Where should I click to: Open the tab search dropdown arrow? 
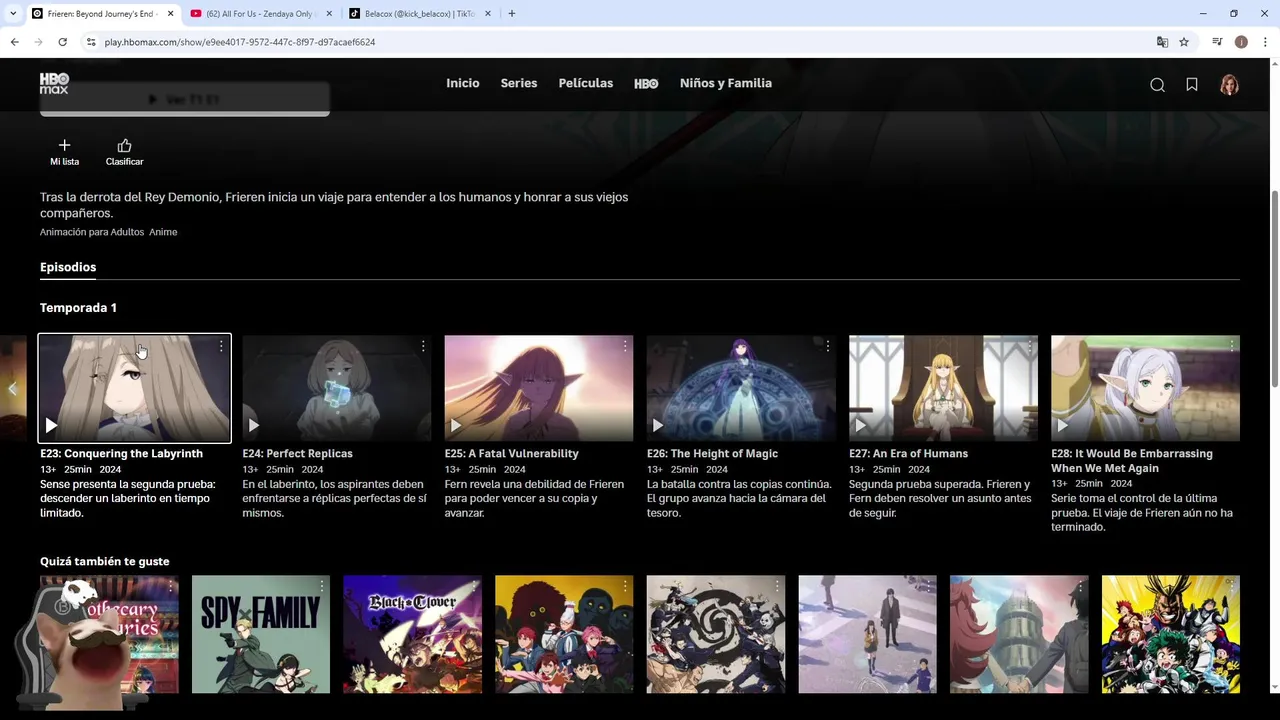pyautogui.click(x=12, y=14)
